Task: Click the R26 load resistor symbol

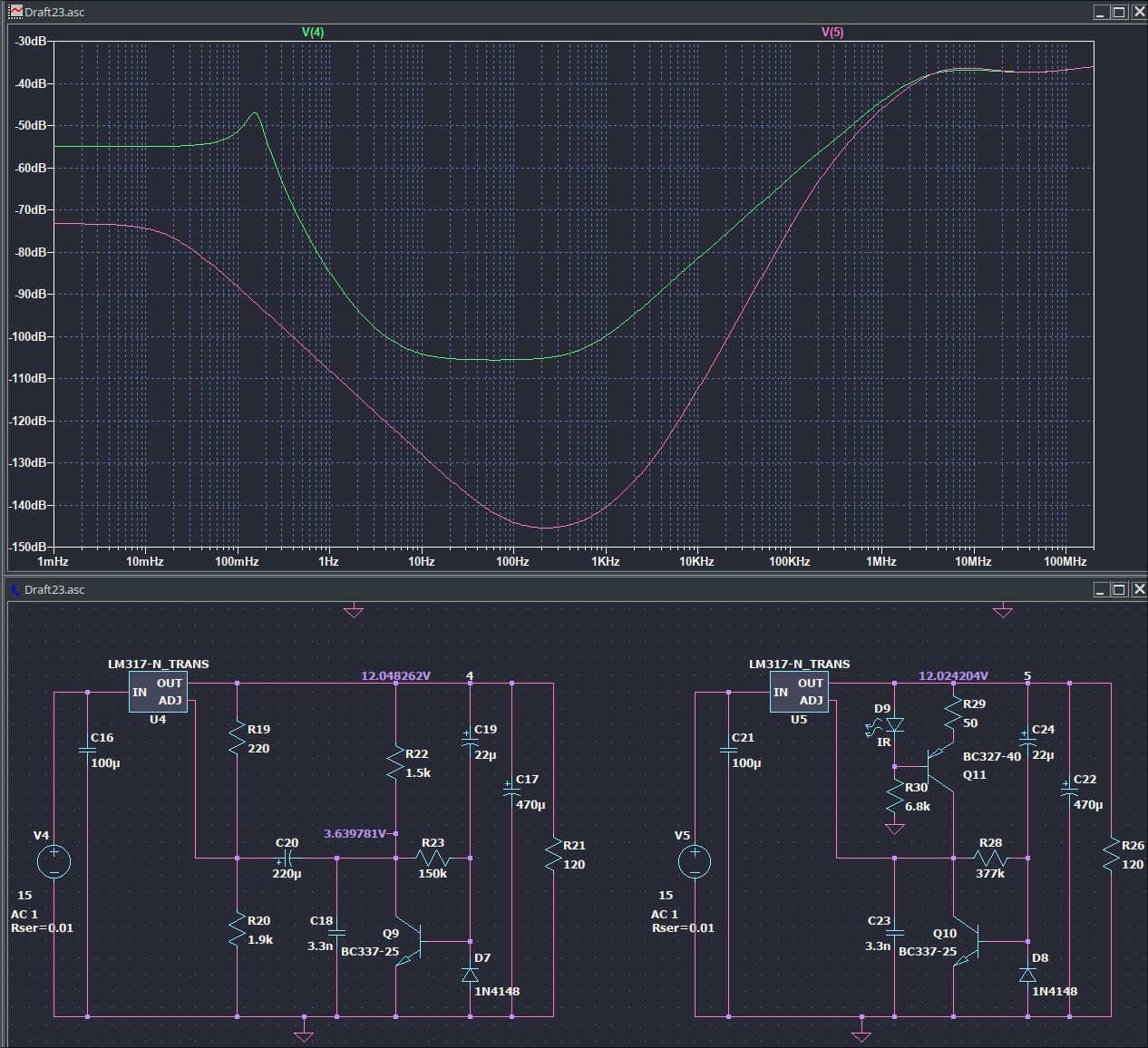Action: tap(1111, 855)
